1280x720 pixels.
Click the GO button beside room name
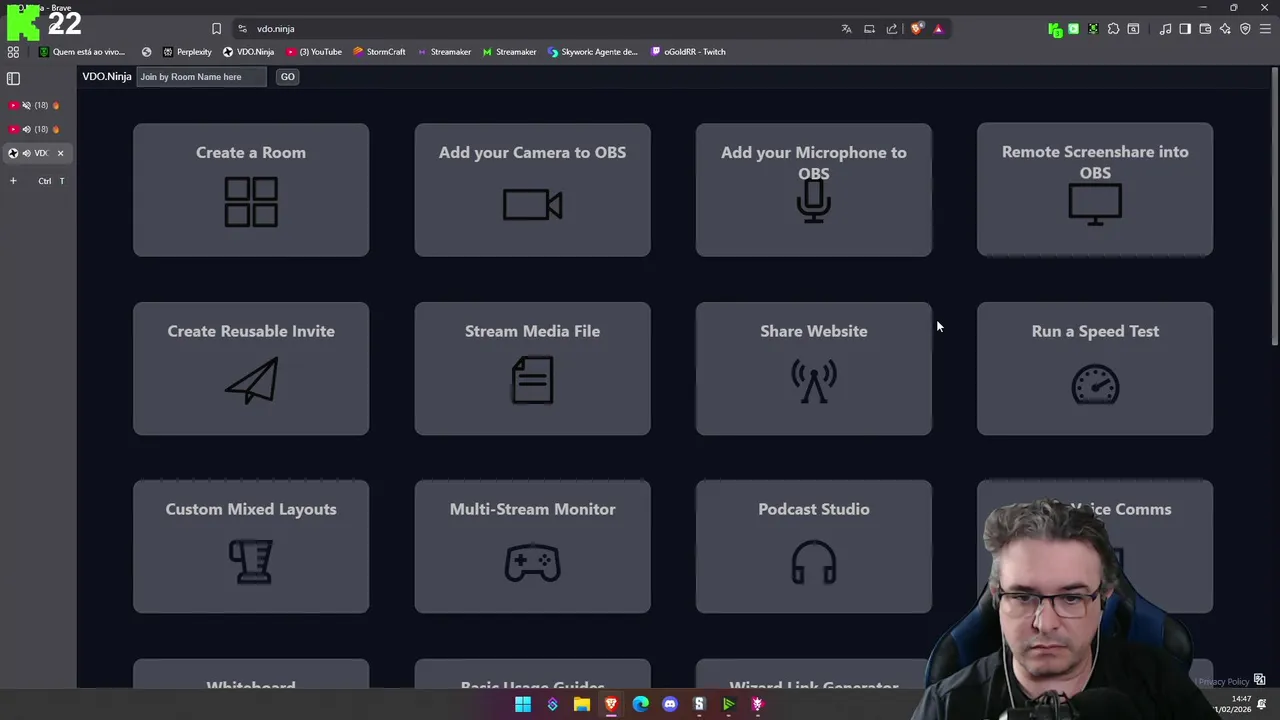(287, 77)
